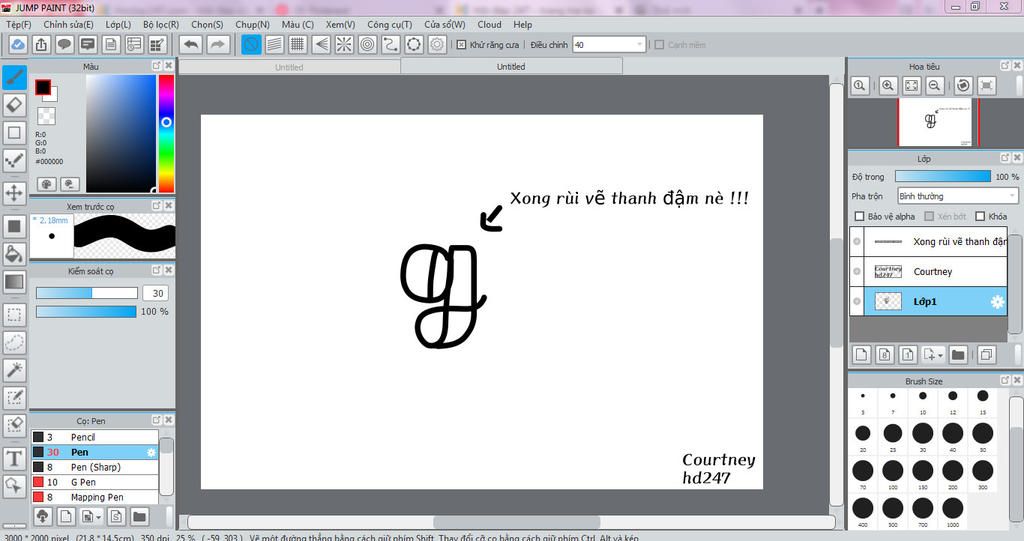Open settings gear of Lớp1 layer
This screenshot has height=541, width=1024.
[997, 301]
